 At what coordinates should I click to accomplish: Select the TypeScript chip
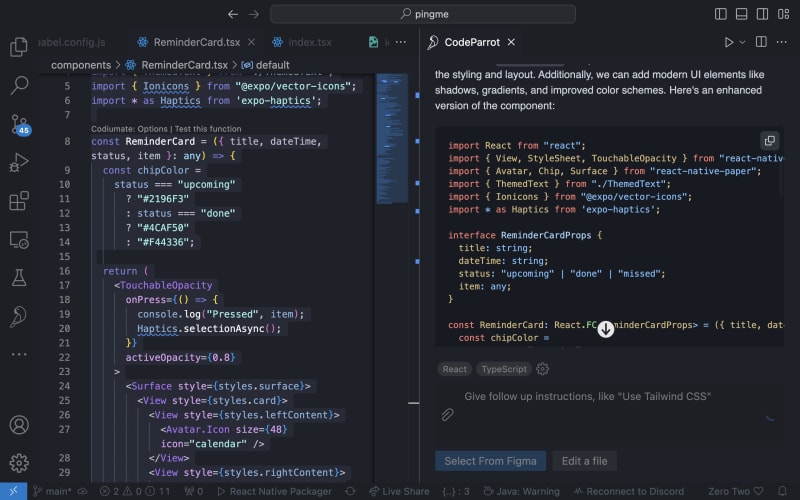(504, 369)
